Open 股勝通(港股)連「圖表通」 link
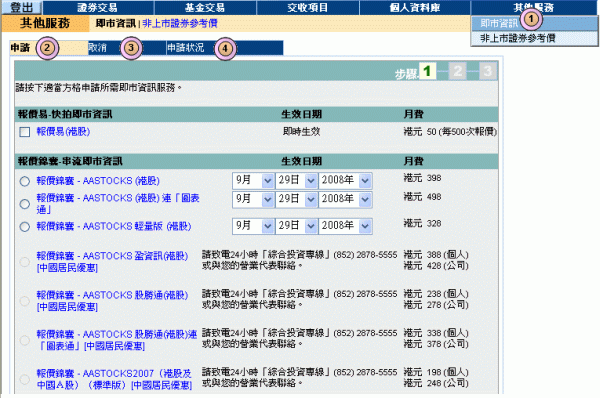Screen dimensions: 600x398 (117, 340)
